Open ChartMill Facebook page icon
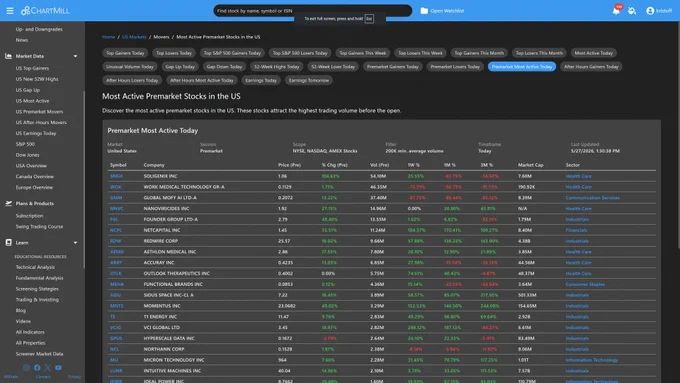 [x=37, y=367]
